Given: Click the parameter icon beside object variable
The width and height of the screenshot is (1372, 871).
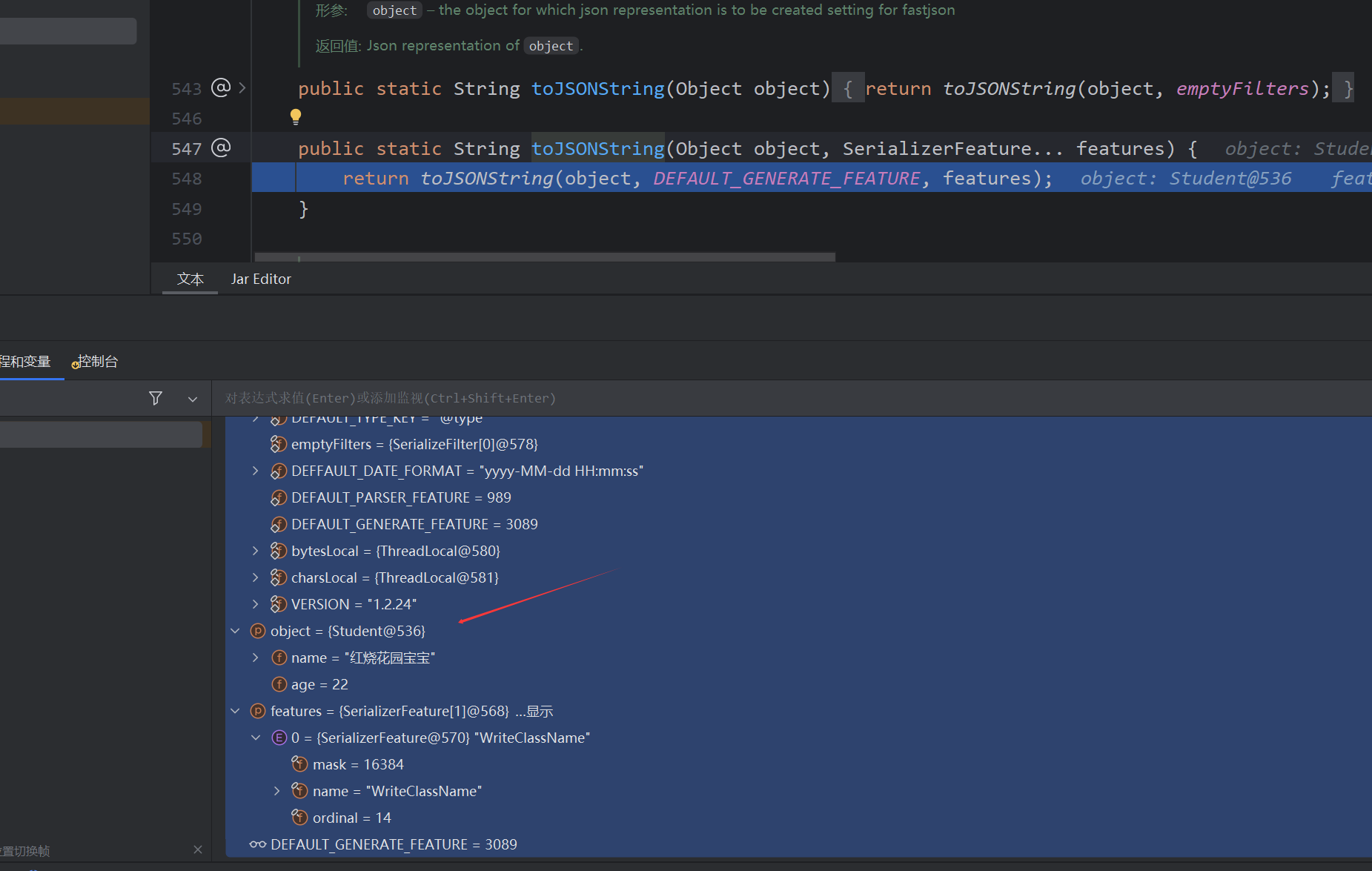Looking at the screenshot, I should [x=258, y=631].
